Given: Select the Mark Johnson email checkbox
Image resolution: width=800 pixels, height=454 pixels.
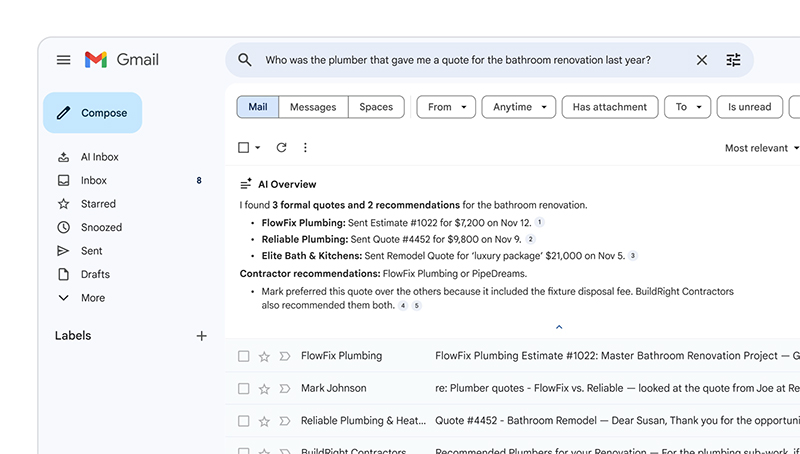Looking at the screenshot, I should point(243,389).
